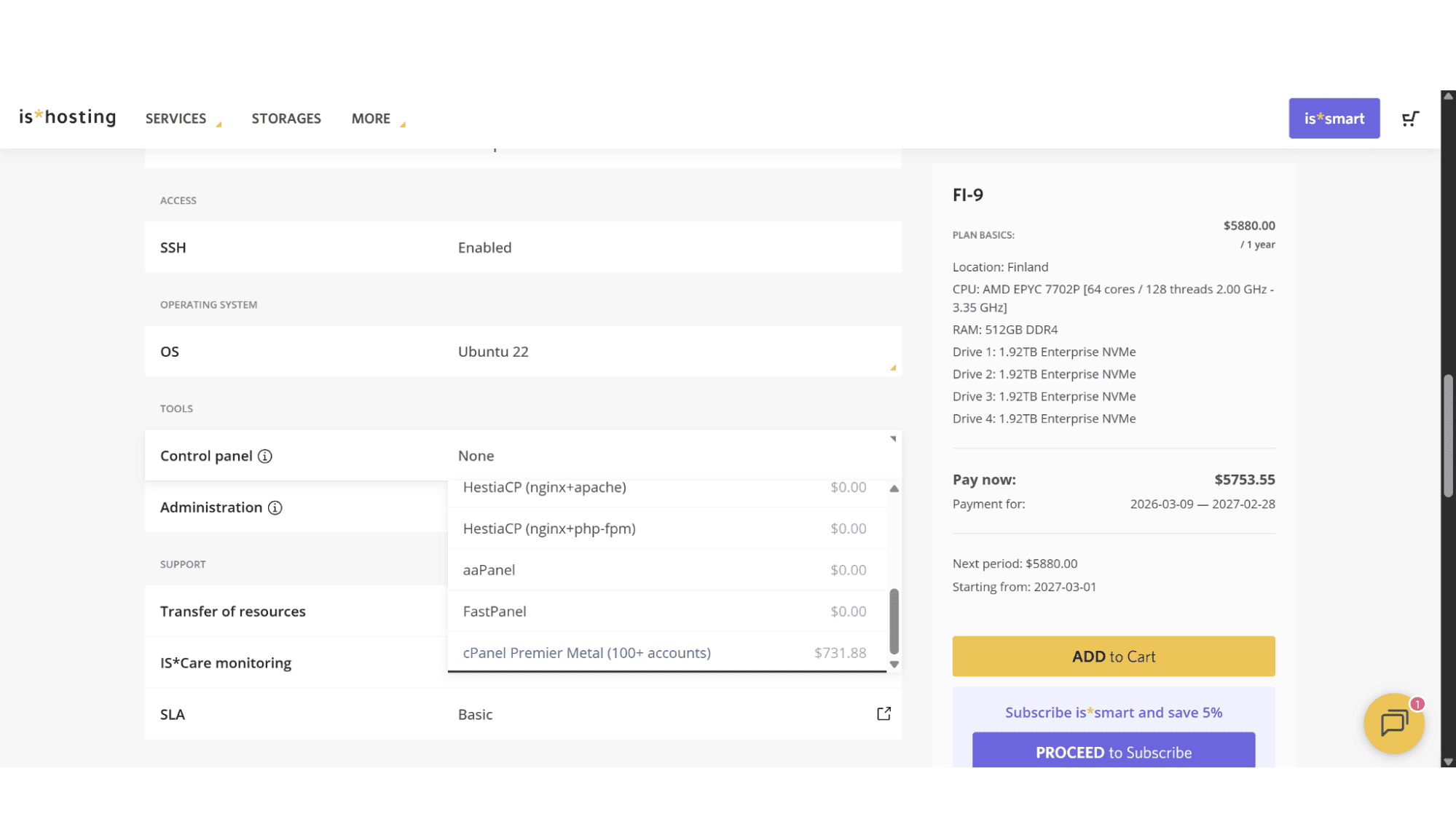Open the live chat bubble
This screenshot has height=819, width=1456.
(x=1393, y=723)
